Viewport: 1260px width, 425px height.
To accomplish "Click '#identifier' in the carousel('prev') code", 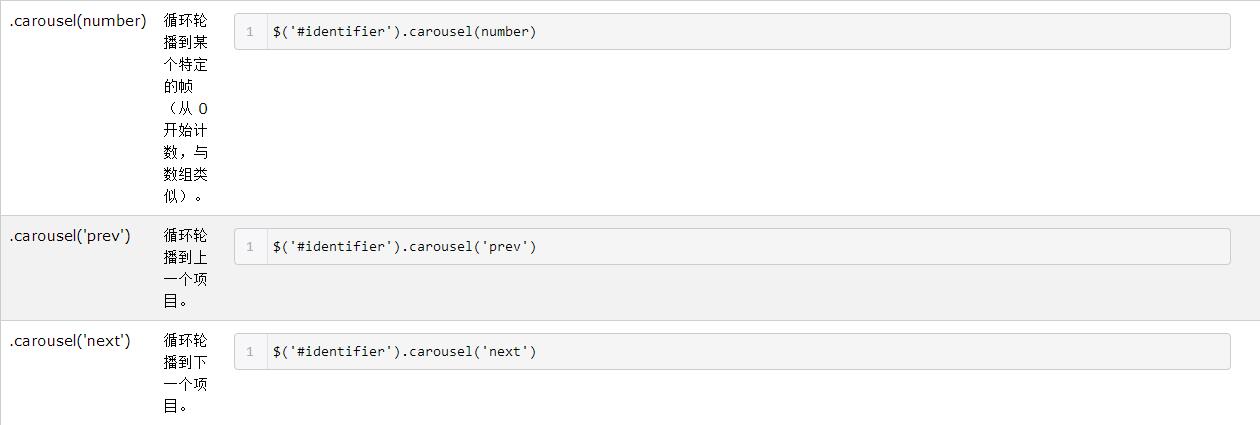I will coord(338,247).
